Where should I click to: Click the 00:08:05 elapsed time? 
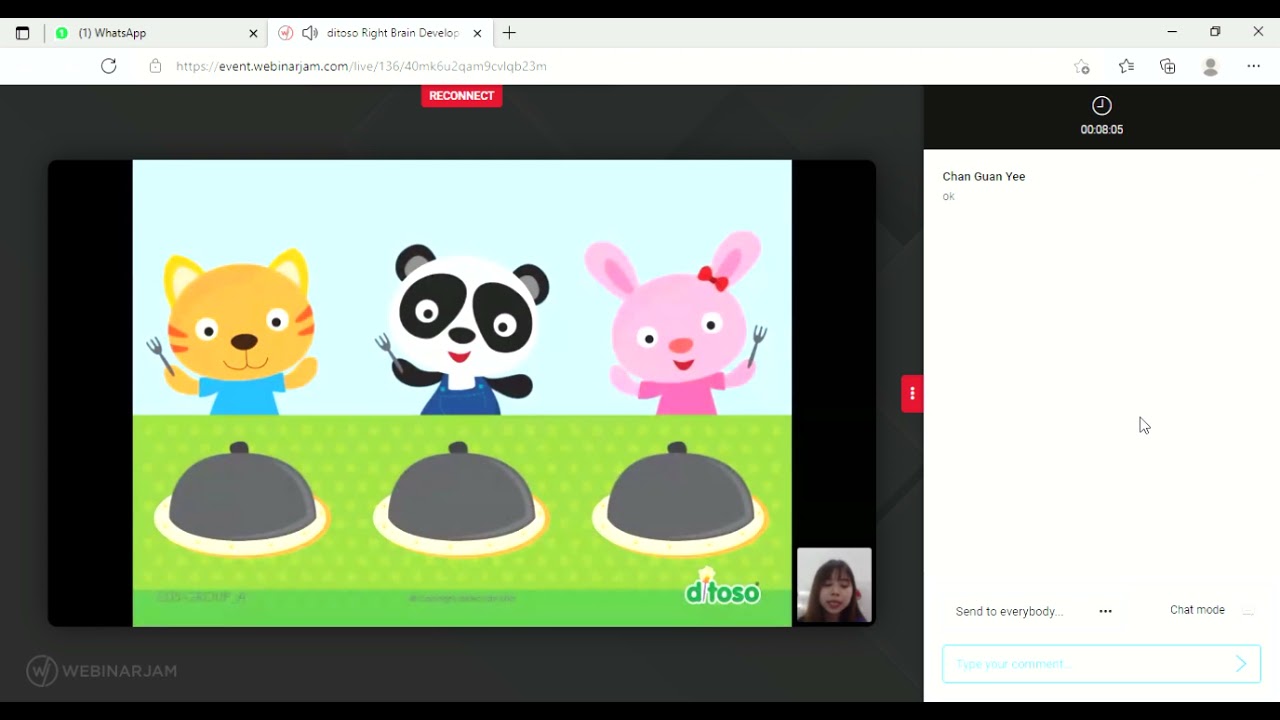tap(1101, 130)
